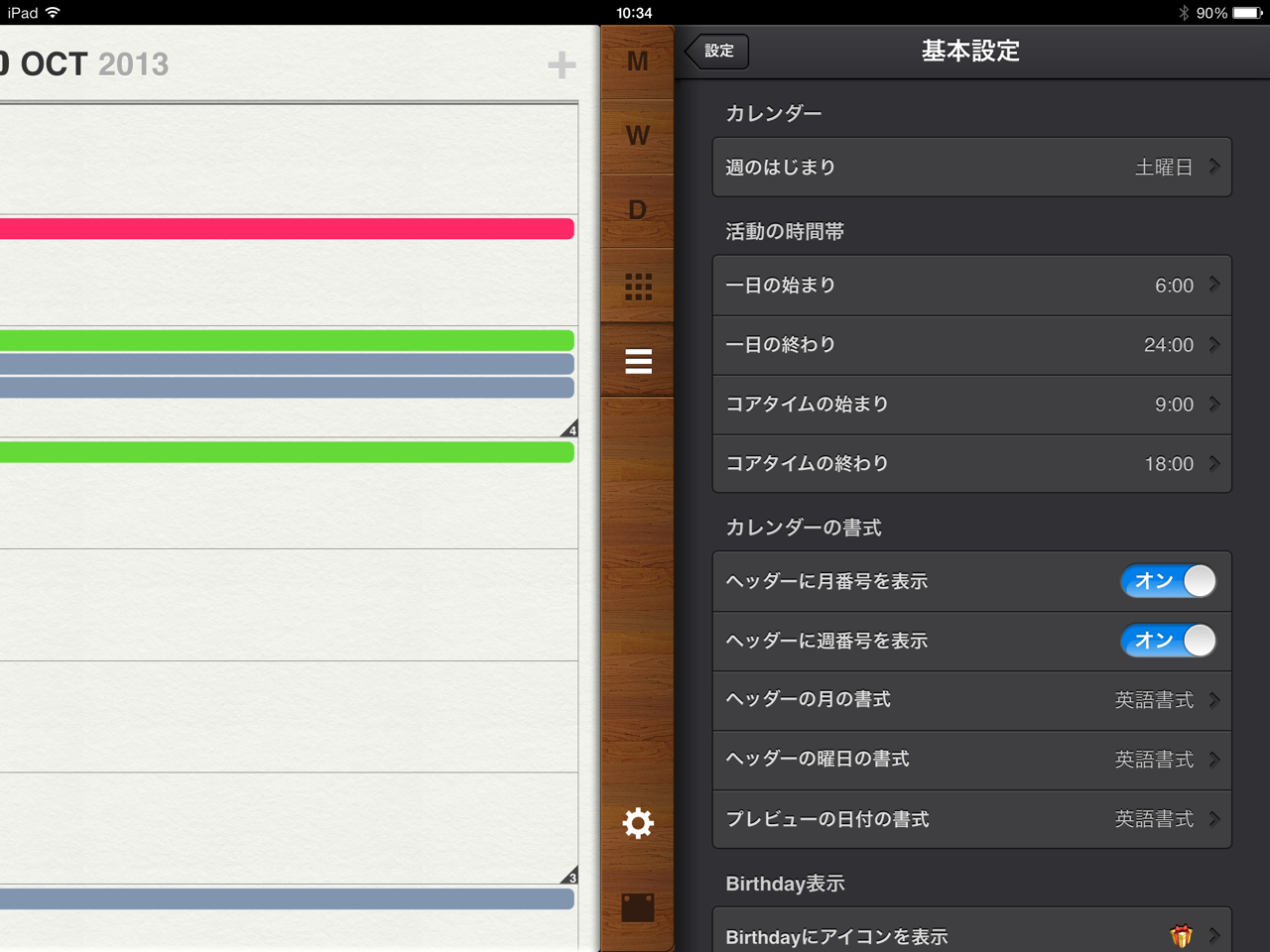The width and height of the screenshot is (1270, 952).
Task: Open 週のはじまり setting row
Action: pyautogui.click(x=971, y=168)
